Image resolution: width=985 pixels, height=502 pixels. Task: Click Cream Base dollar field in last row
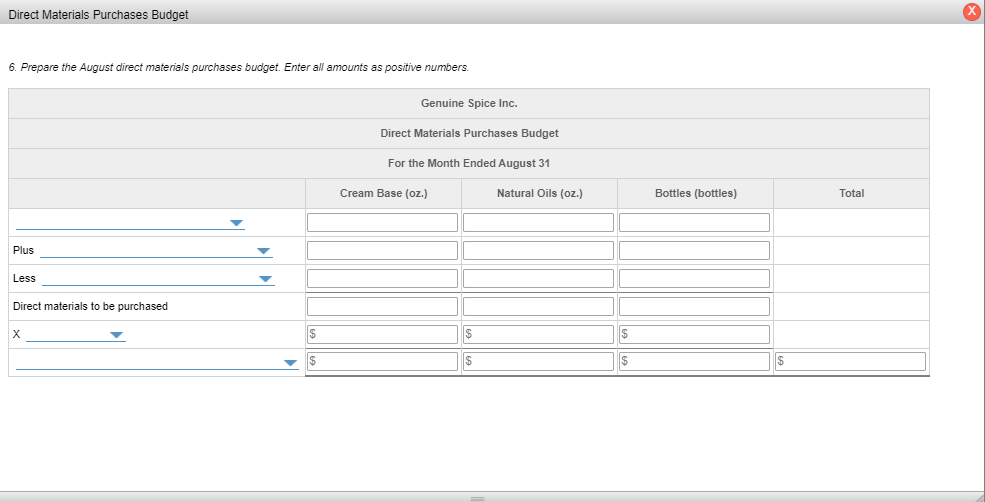tap(383, 361)
